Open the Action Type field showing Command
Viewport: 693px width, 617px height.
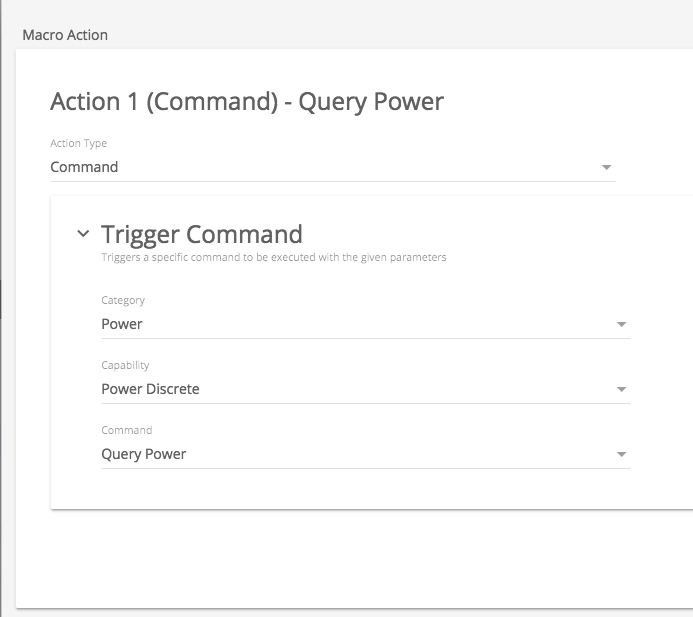(320, 167)
